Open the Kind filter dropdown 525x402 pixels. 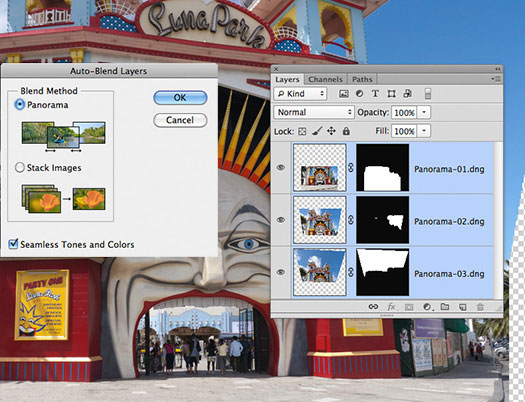point(300,94)
